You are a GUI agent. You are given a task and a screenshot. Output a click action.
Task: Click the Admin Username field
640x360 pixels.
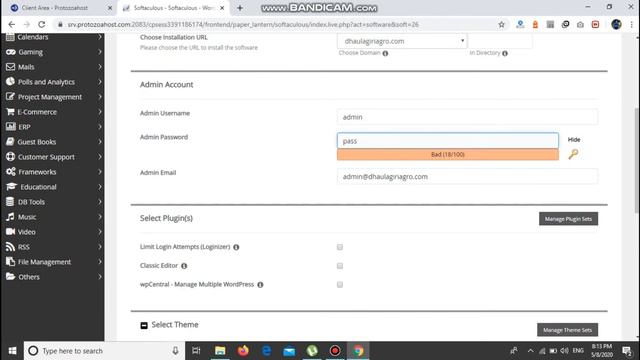pyautogui.click(x=467, y=117)
